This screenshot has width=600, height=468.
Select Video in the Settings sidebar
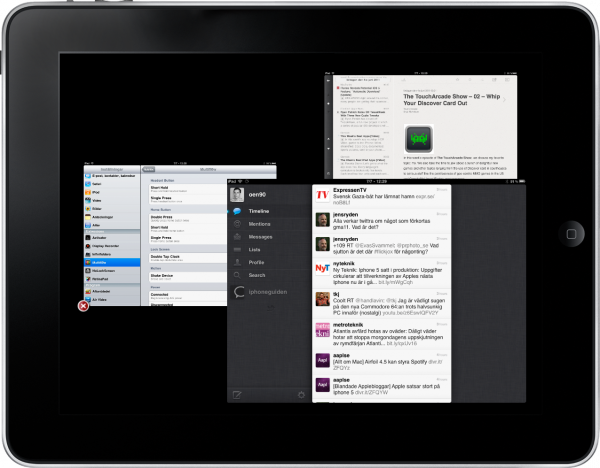(x=112, y=201)
